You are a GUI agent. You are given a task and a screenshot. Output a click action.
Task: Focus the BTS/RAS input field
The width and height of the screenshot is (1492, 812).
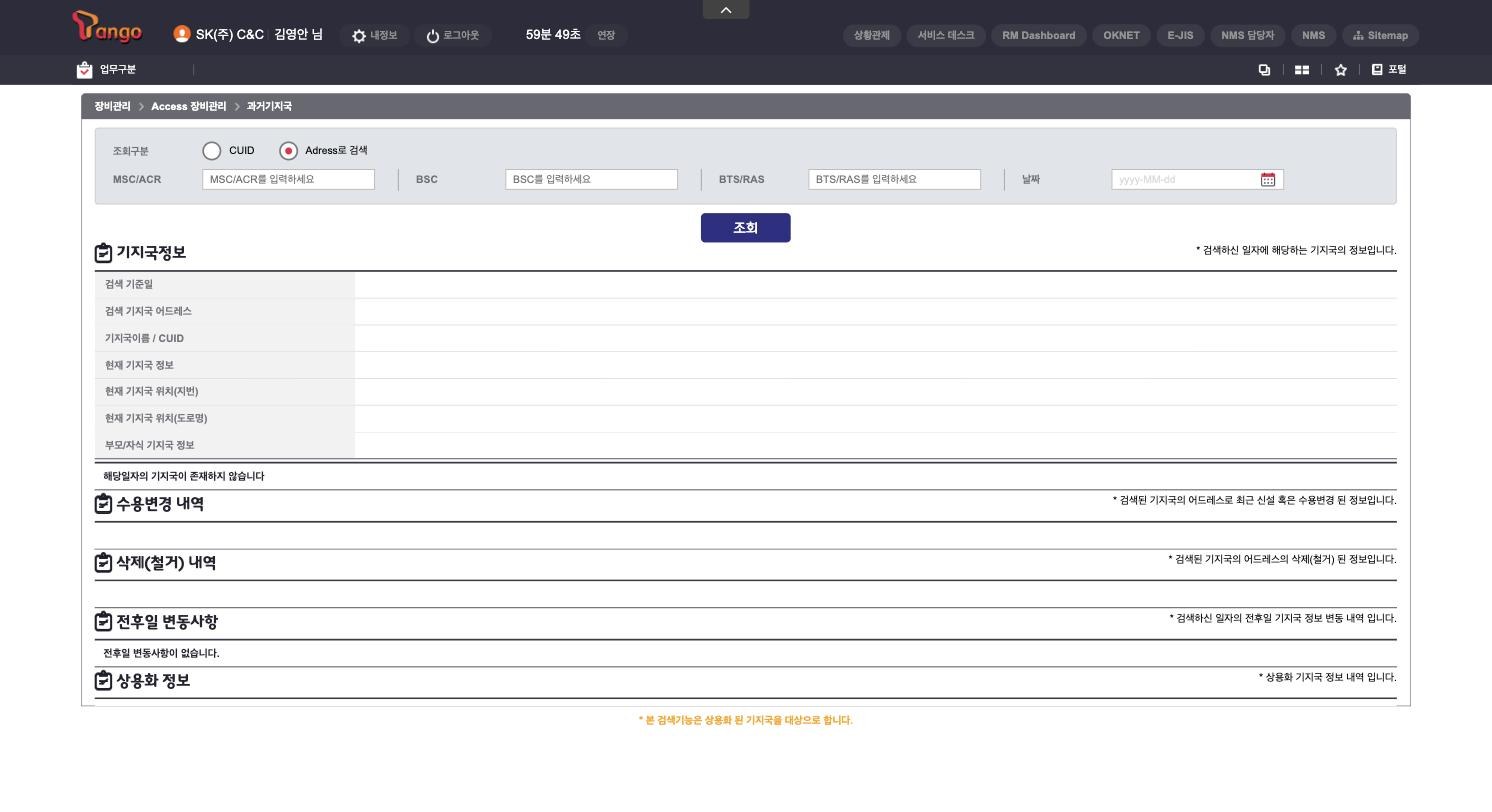[894, 180]
